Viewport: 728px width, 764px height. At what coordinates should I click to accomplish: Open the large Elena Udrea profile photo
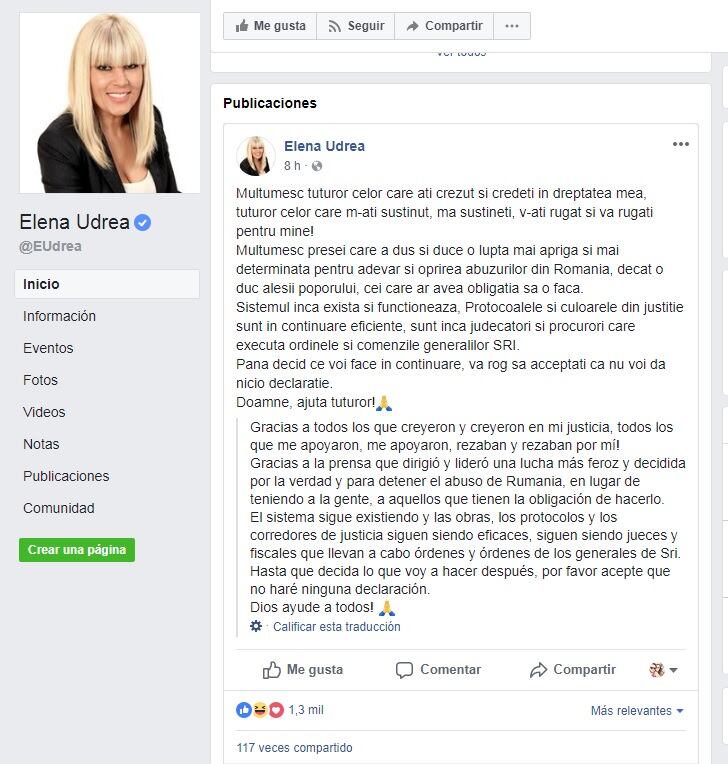click(110, 103)
